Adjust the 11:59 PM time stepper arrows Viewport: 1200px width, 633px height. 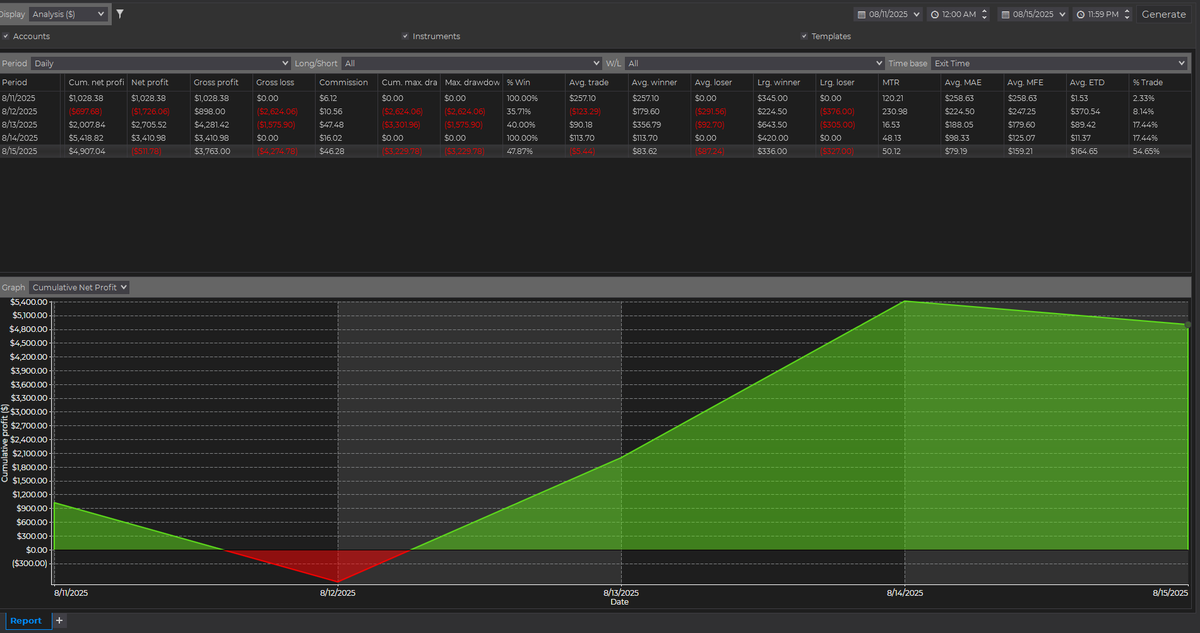pyautogui.click(x=1129, y=14)
